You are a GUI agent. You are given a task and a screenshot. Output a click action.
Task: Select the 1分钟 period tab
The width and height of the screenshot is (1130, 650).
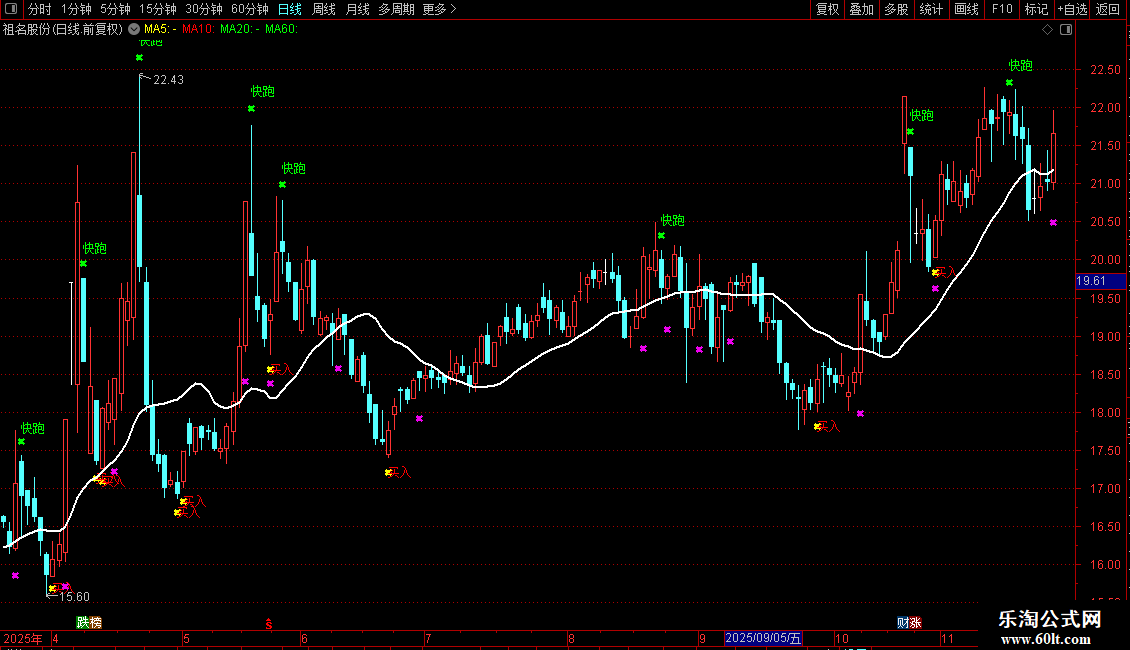coord(76,9)
